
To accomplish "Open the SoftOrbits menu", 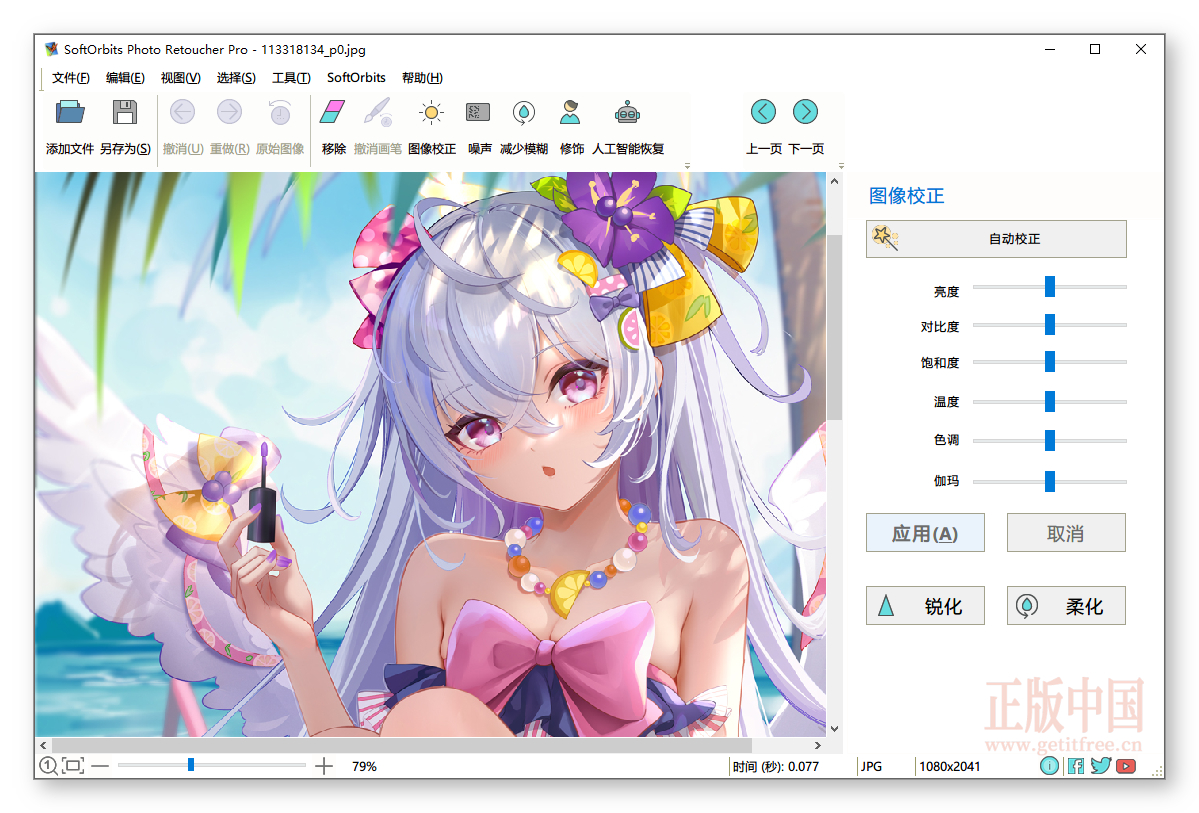I will point(356,78).
